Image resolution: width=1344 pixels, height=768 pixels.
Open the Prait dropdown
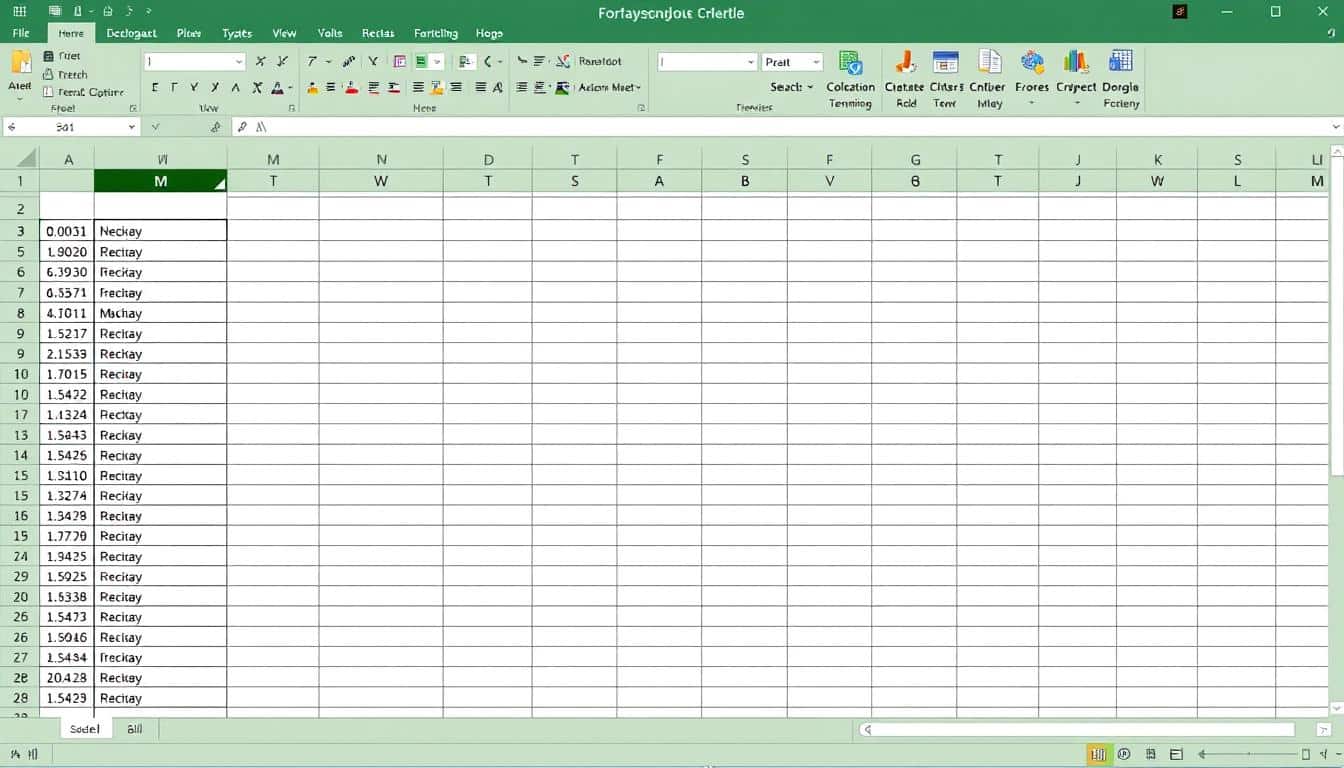(816, 62)
